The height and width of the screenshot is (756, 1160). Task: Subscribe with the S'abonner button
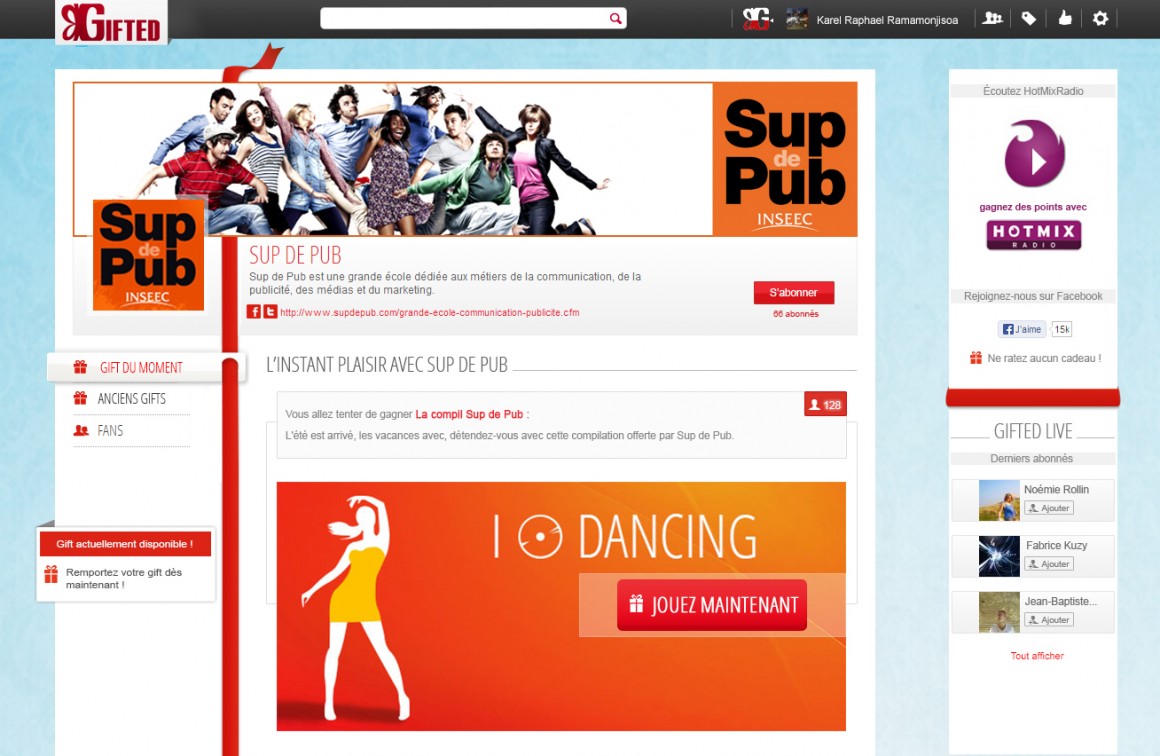tap(794, 292)
